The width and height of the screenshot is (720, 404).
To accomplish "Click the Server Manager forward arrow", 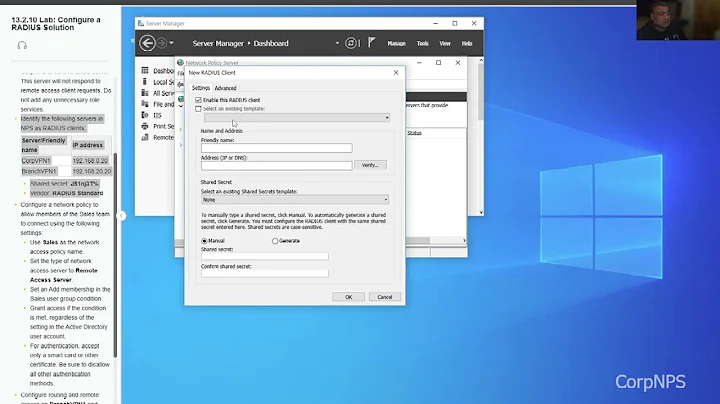I will (x=162, y=43).
